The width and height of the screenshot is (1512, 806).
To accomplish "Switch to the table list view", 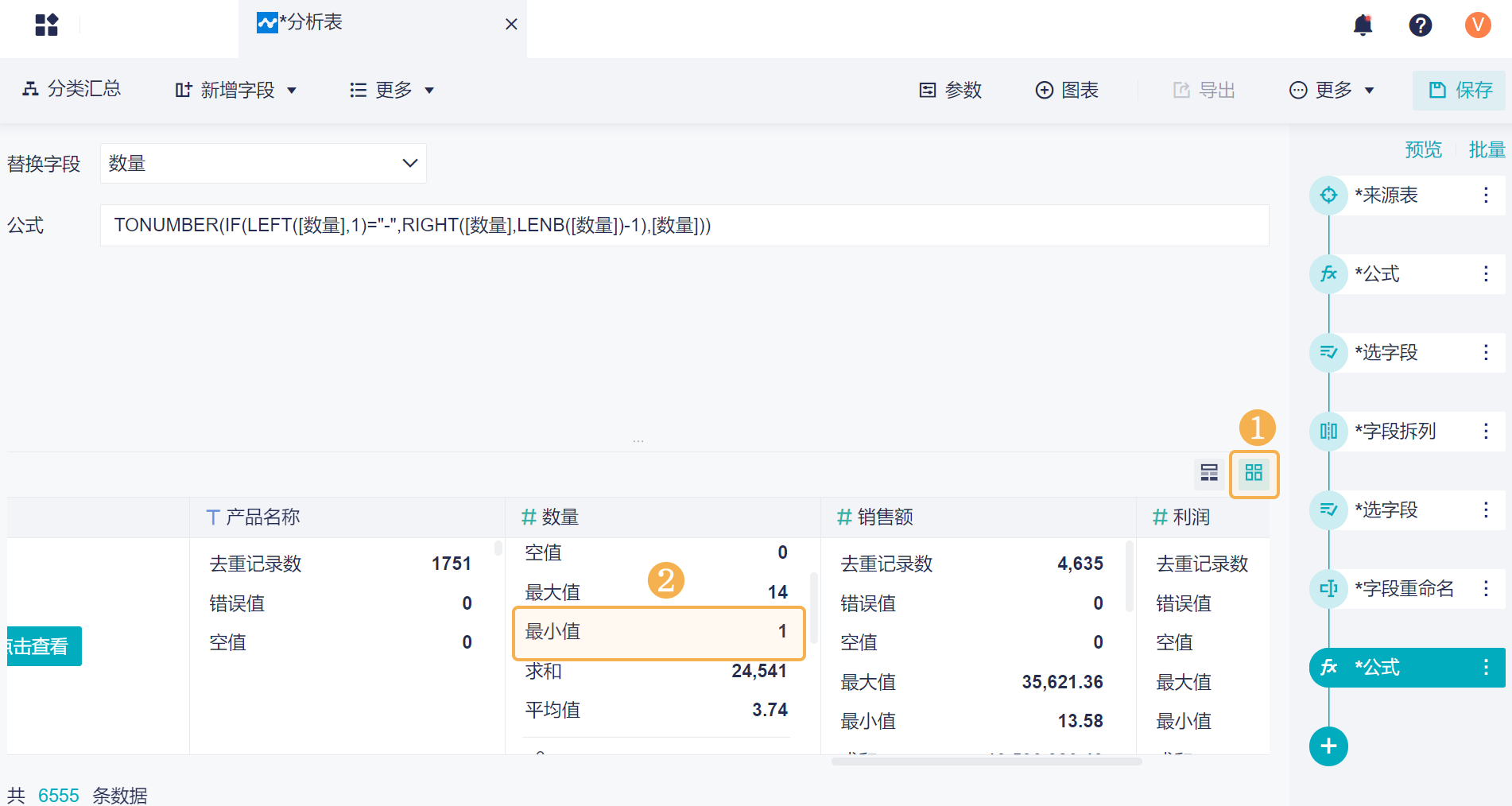I will pos(1209,473).
